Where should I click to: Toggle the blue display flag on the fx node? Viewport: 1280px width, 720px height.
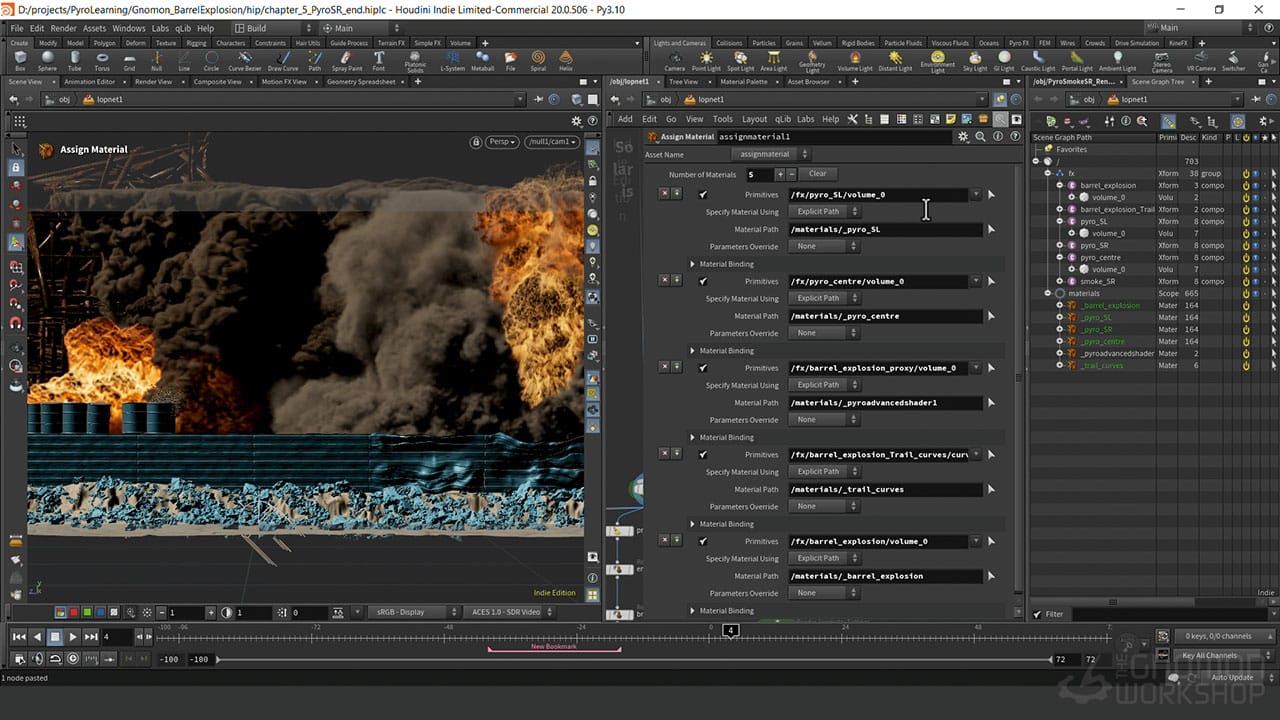tap(1256, 173)
